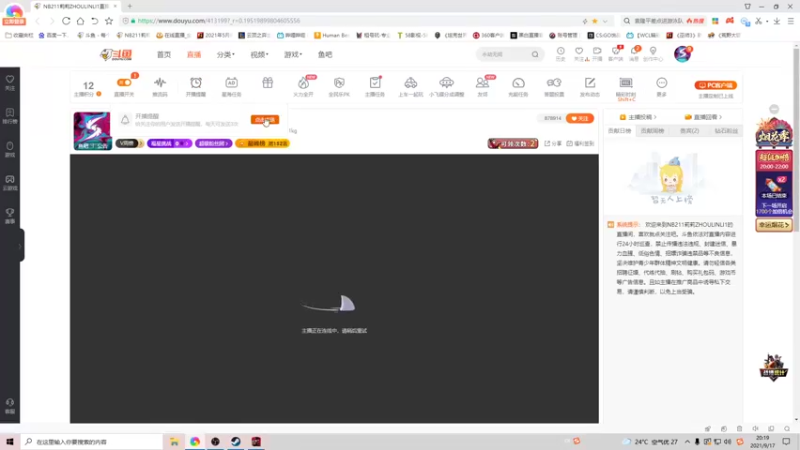Expand the purple 福星挑战 badge
800x450 pixels.
[169, 144]
